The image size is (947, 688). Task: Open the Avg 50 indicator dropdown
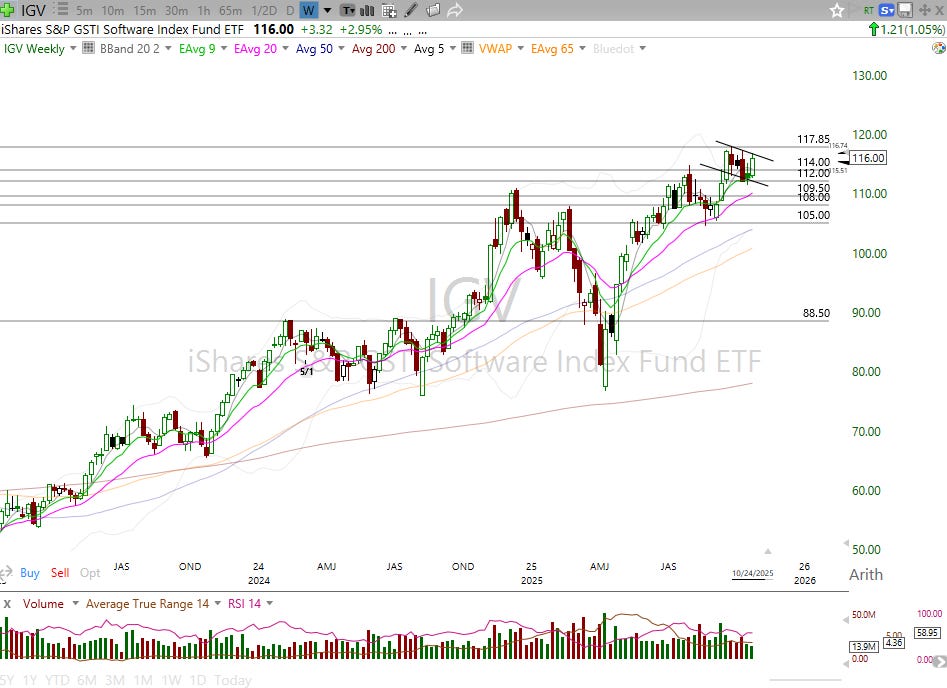coord(341,48)
